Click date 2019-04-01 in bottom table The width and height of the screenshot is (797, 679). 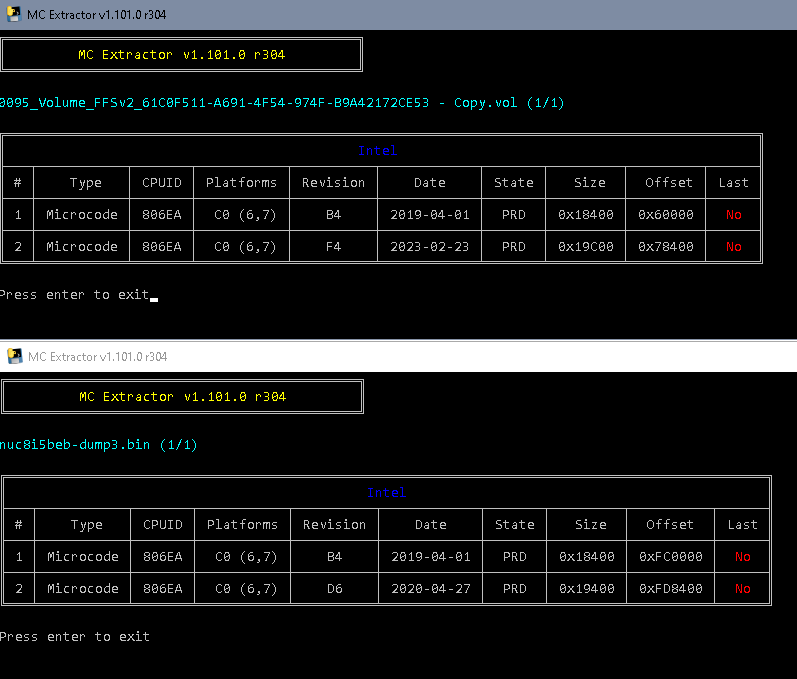pyautogui.click(x=431, y=557)
